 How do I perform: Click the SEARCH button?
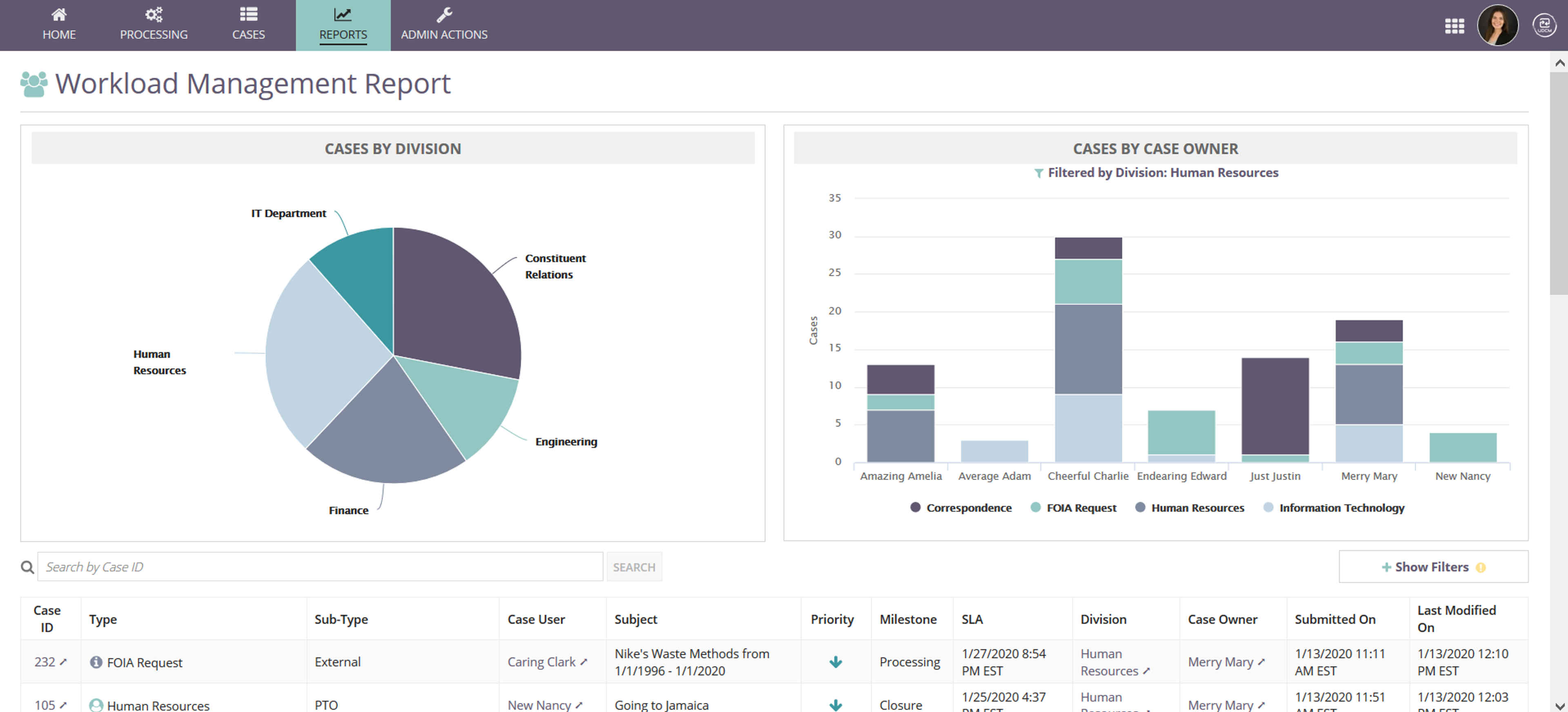pos(634,567)
